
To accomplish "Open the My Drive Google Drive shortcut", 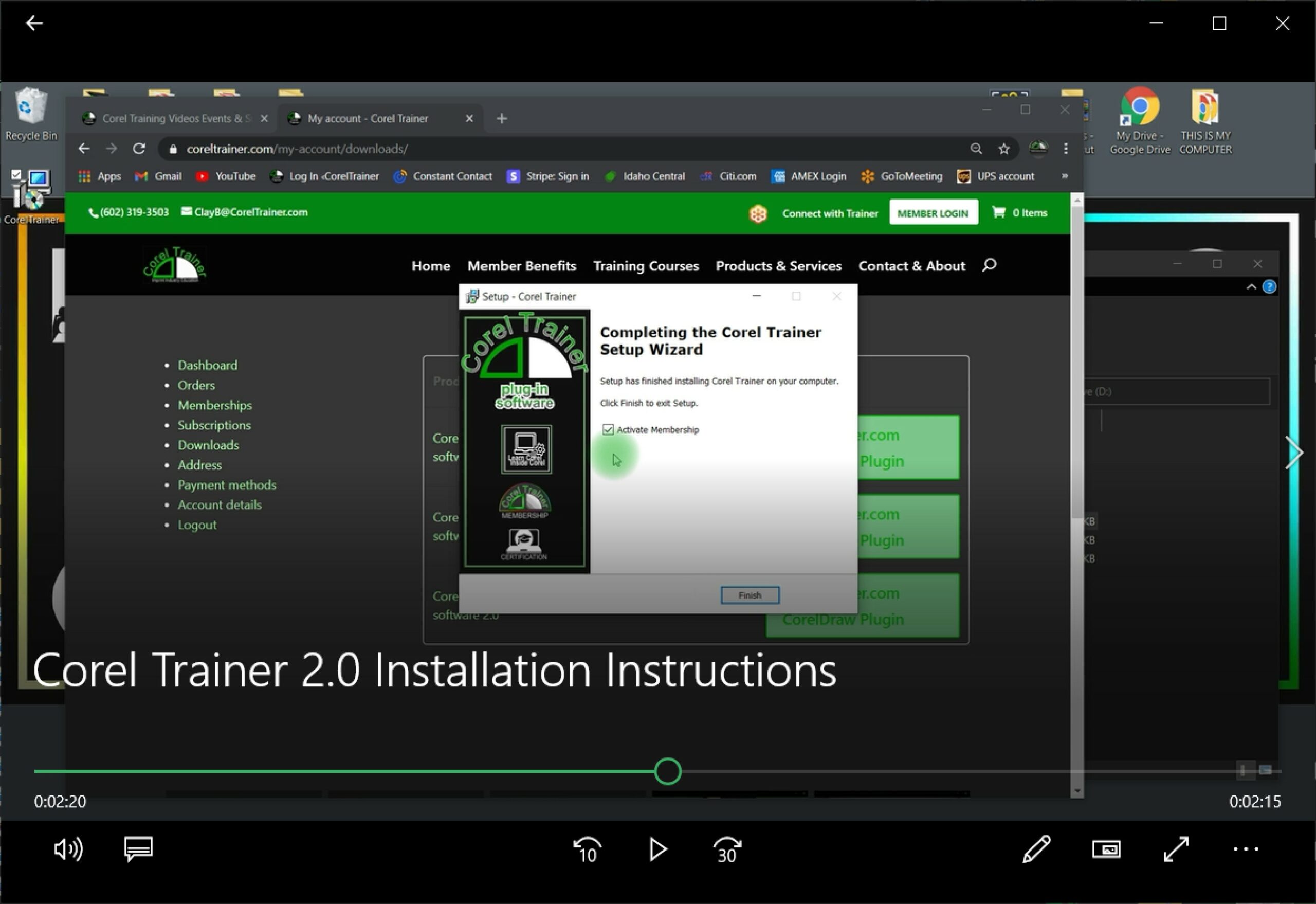I will tap(1139, 121).
